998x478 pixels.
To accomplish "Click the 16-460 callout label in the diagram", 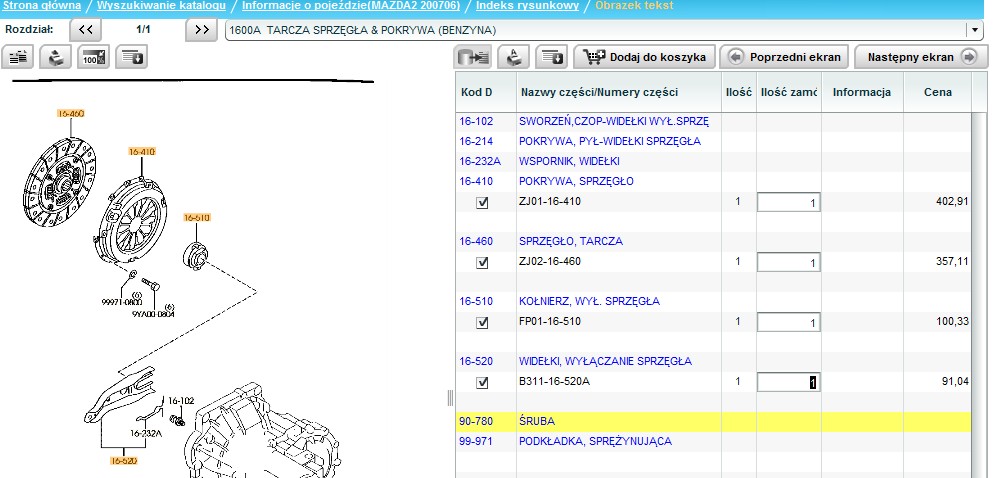I will (70, 114).
